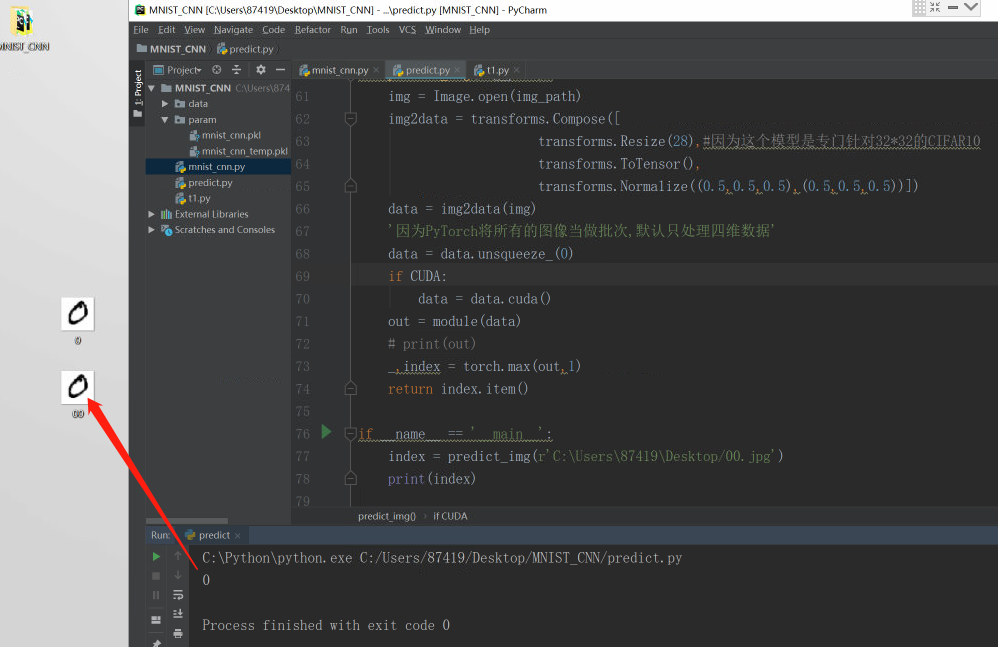Click scroll to end icon in Run console
The height and width of the screenshot is (647, 998).
[x=178, y=614]
